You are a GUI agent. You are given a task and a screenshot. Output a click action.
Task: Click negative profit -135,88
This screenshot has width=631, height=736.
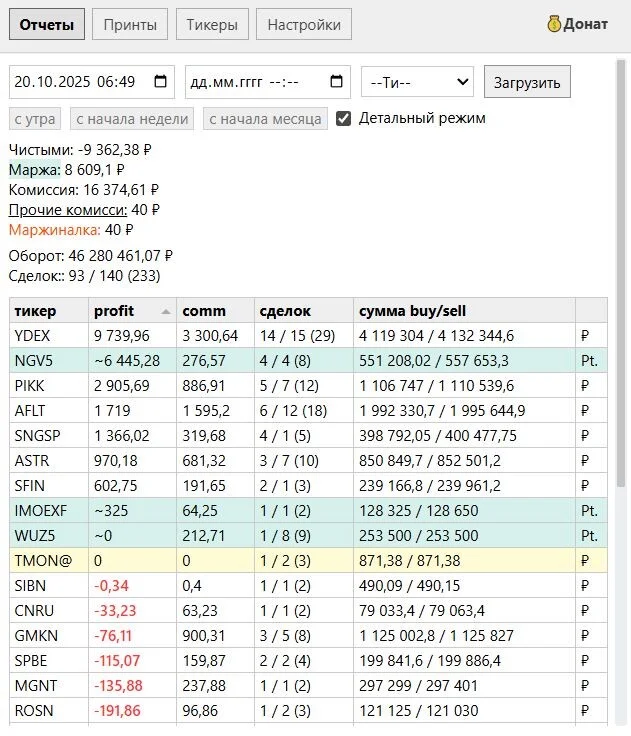(x=118, y=685)
